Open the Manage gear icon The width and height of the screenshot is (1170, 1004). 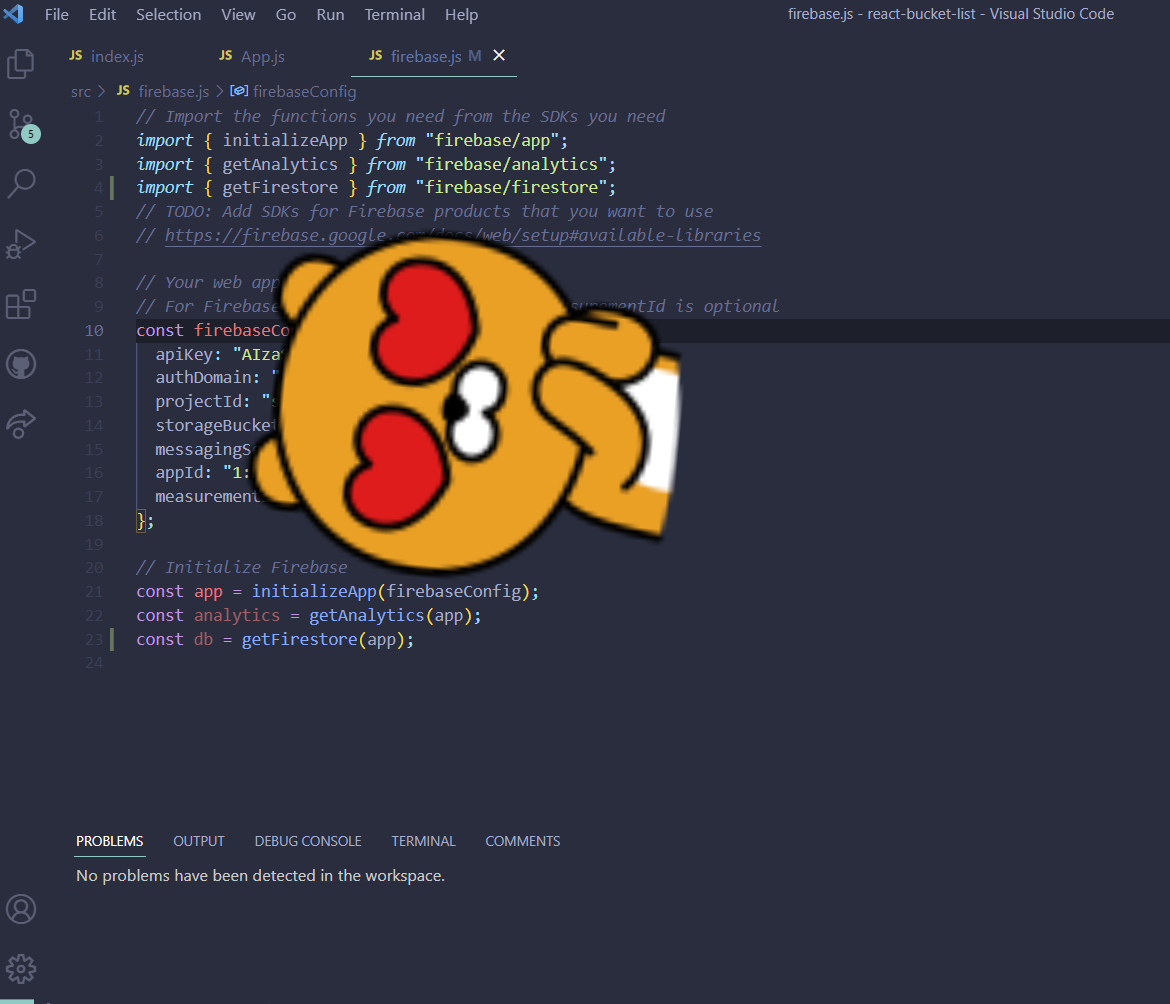pos(21,969)
